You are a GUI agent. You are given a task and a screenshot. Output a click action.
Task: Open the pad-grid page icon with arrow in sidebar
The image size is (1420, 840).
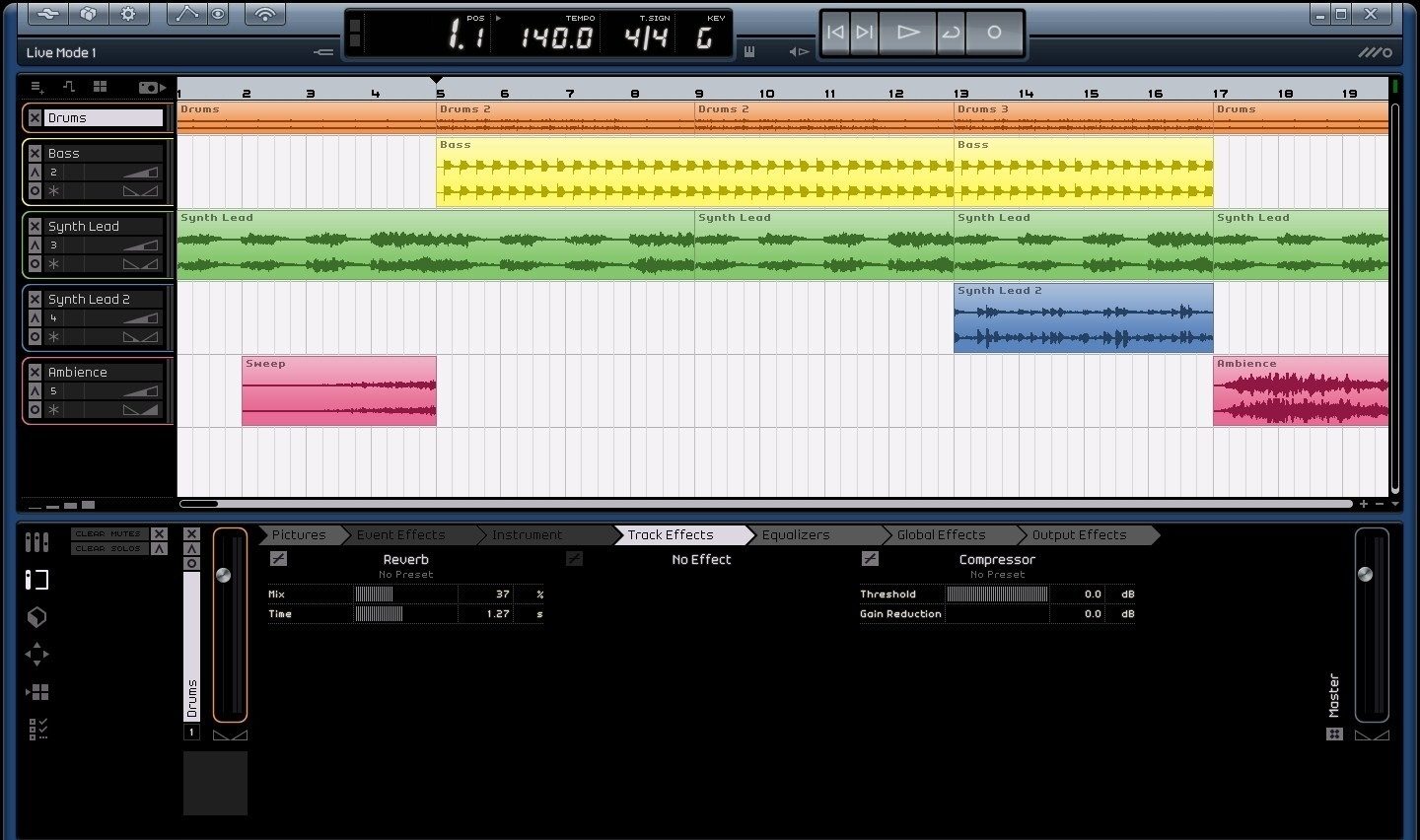click(x=36, y=692)
